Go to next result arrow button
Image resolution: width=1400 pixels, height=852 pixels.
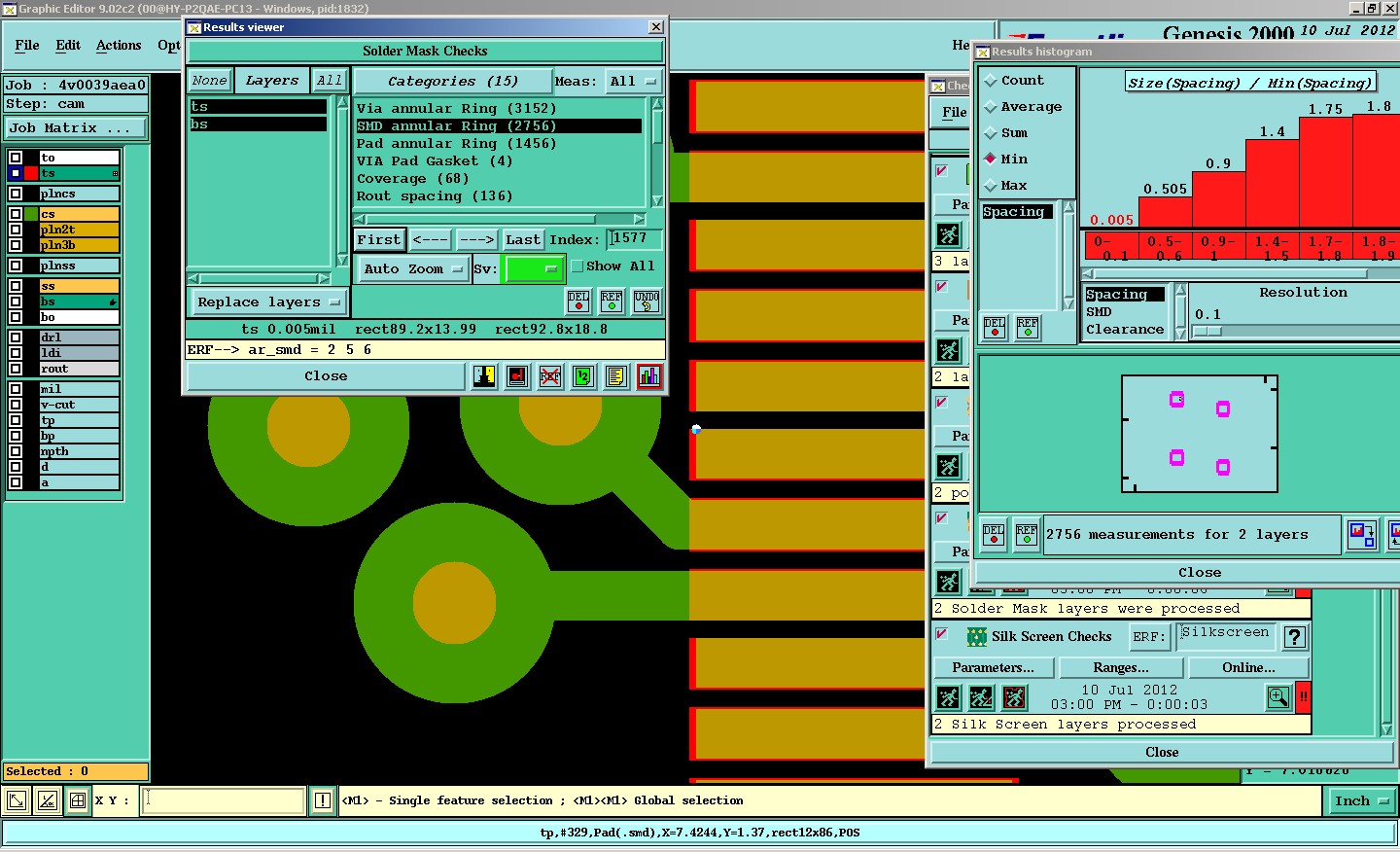(x=476, y=240)
